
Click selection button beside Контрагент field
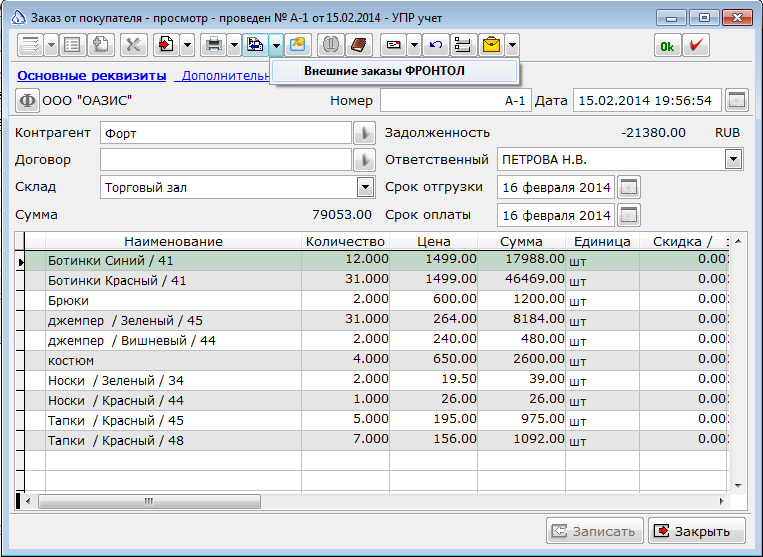pyautogui.click(x=364, y=133)
